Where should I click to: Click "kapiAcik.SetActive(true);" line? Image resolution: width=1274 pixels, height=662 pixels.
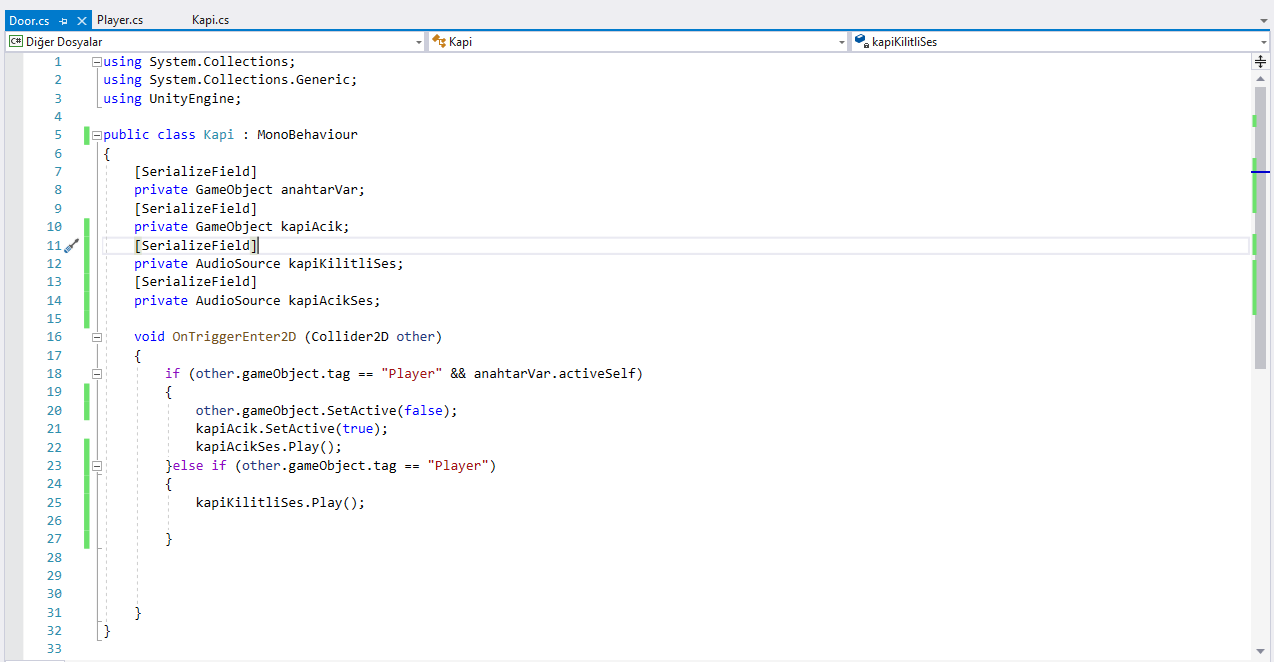292,429
